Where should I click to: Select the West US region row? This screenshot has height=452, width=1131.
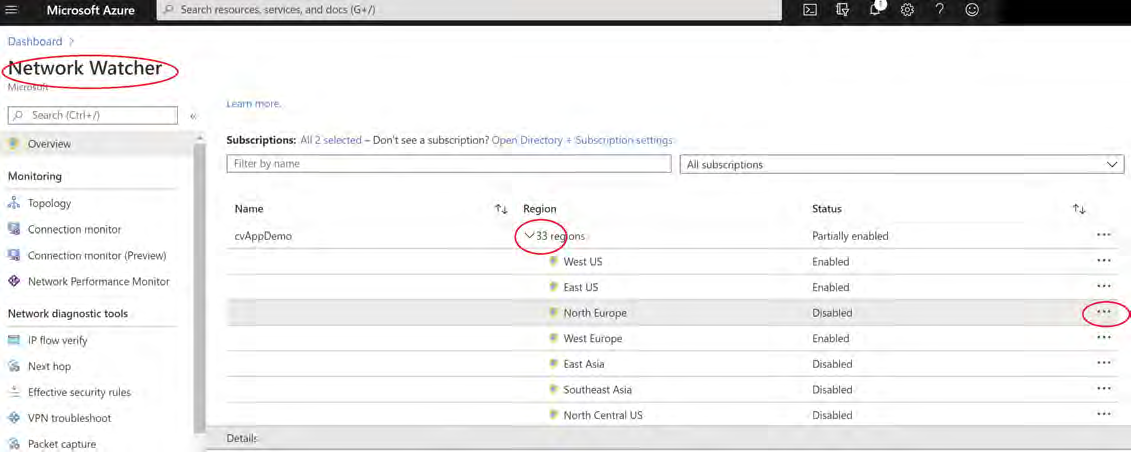pyautogui.click(x=673, y=262)
